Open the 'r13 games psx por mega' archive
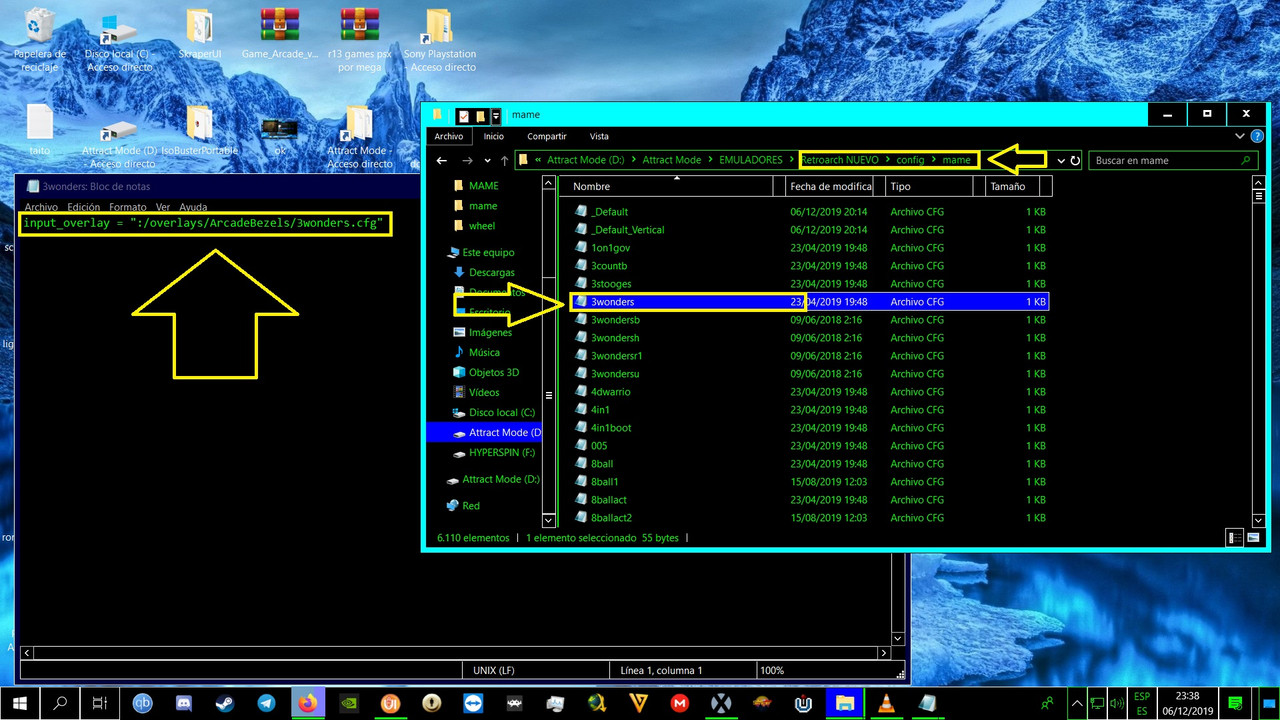Viewport: 1280px width, 720px height. pos(360,40)
